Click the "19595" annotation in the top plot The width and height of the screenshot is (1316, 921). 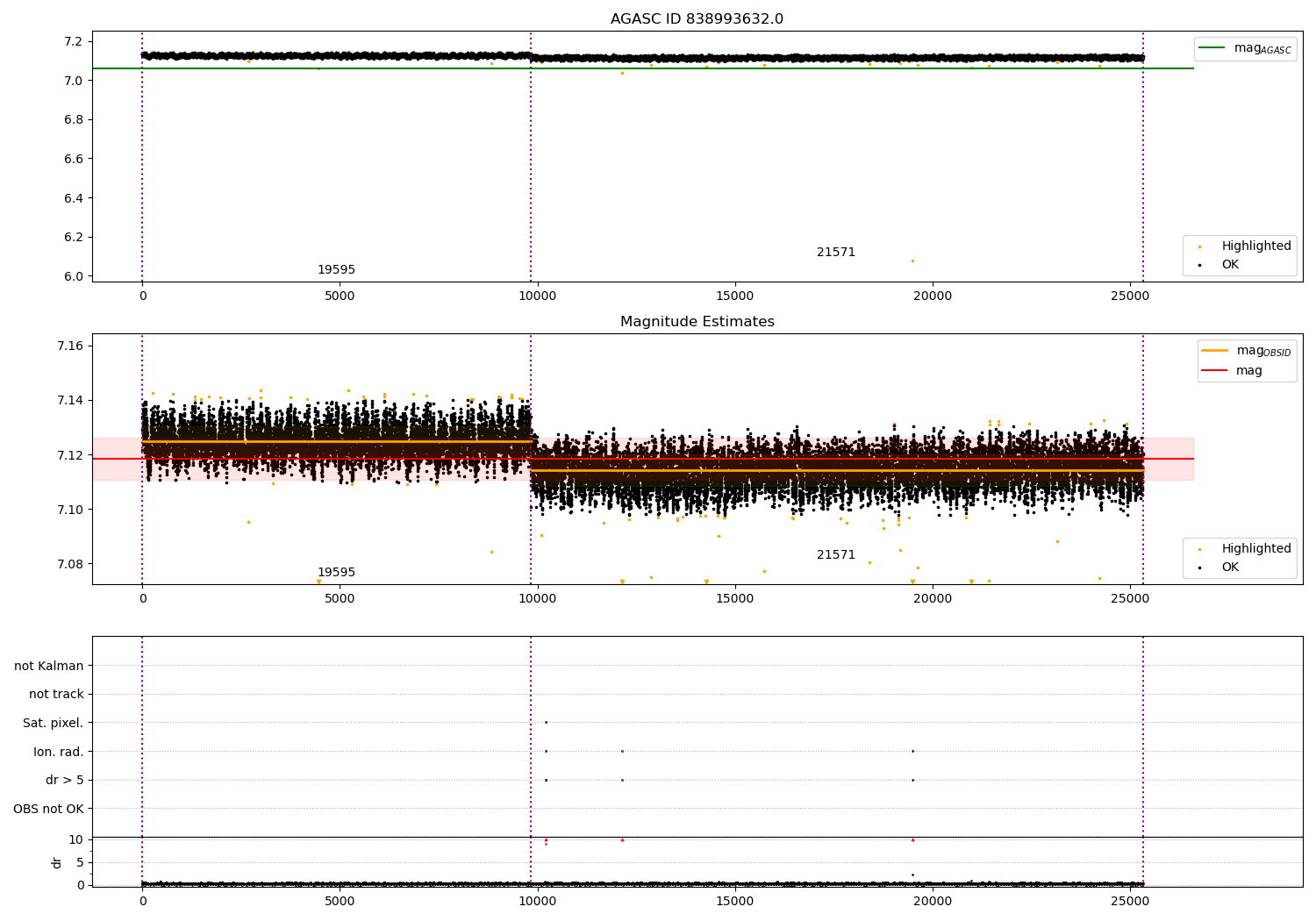[336, 270]
